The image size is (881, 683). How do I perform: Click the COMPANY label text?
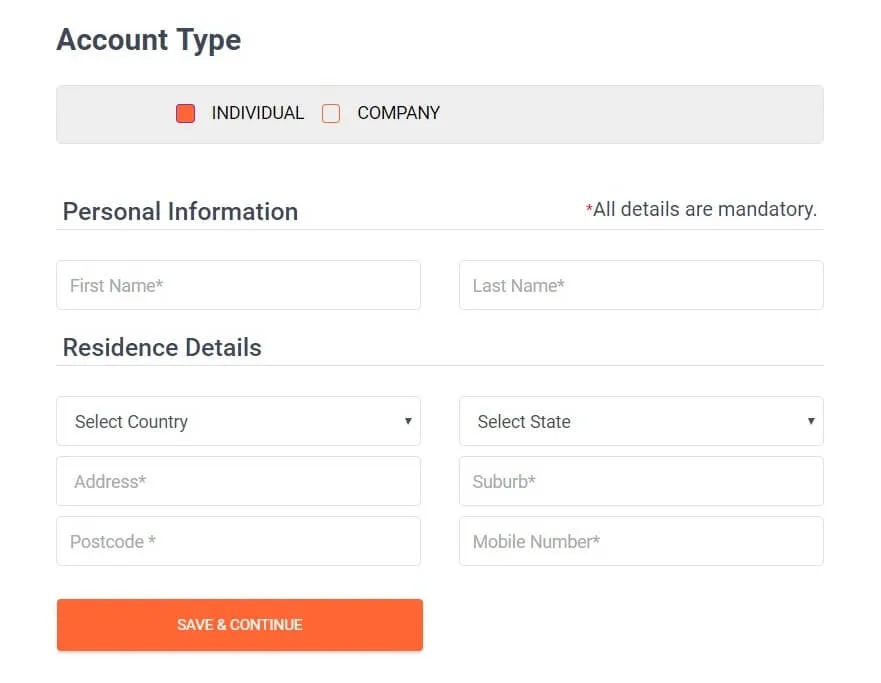point(398,113)
